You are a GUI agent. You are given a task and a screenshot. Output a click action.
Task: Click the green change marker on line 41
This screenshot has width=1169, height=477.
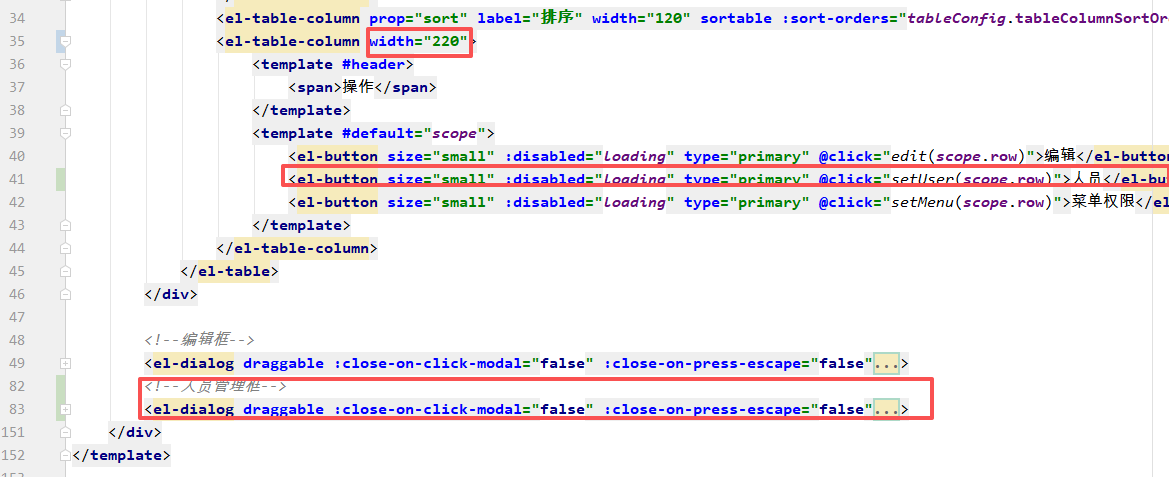tap(61, 179)
